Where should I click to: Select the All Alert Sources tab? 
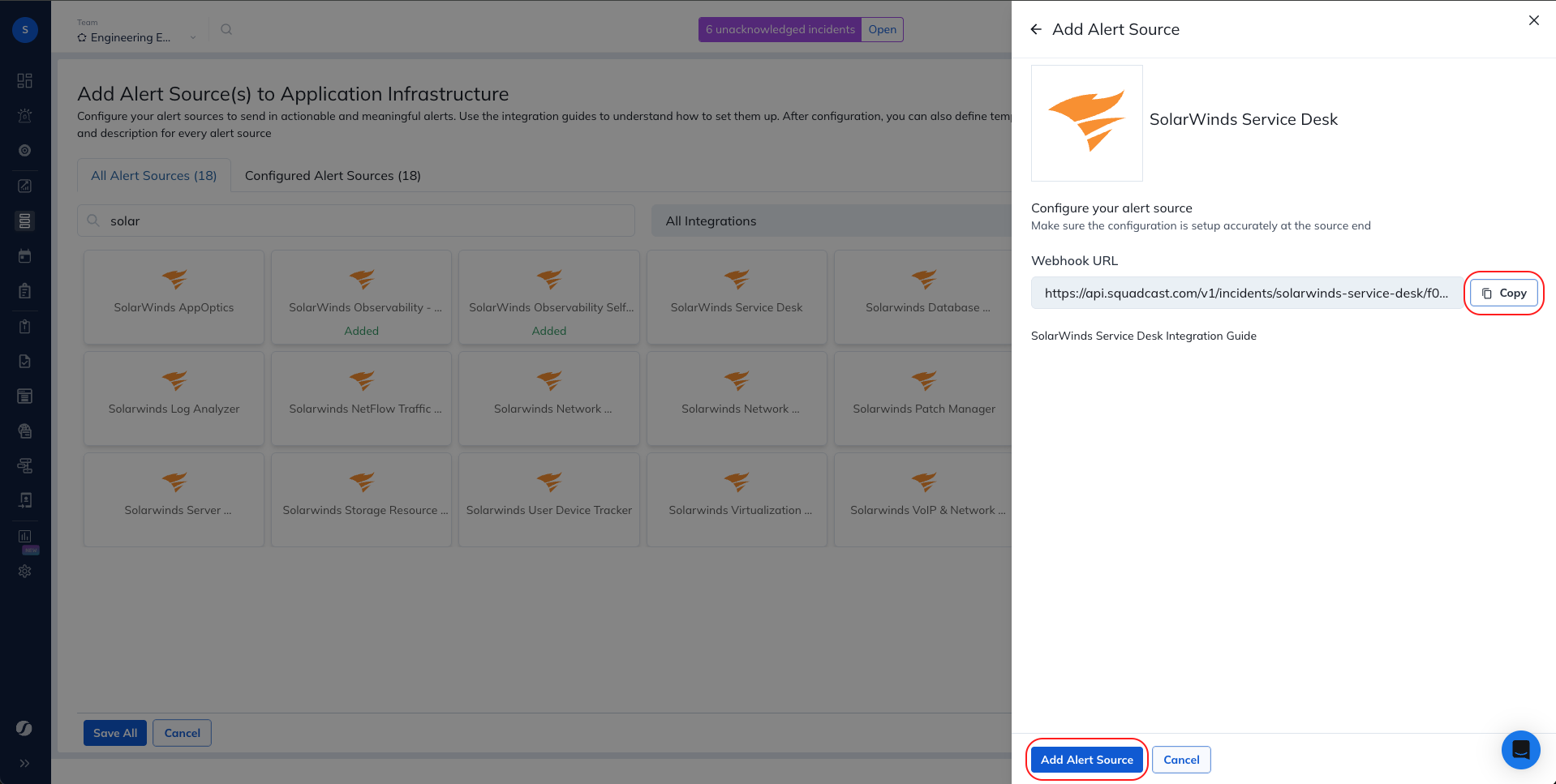pos(154,175)
